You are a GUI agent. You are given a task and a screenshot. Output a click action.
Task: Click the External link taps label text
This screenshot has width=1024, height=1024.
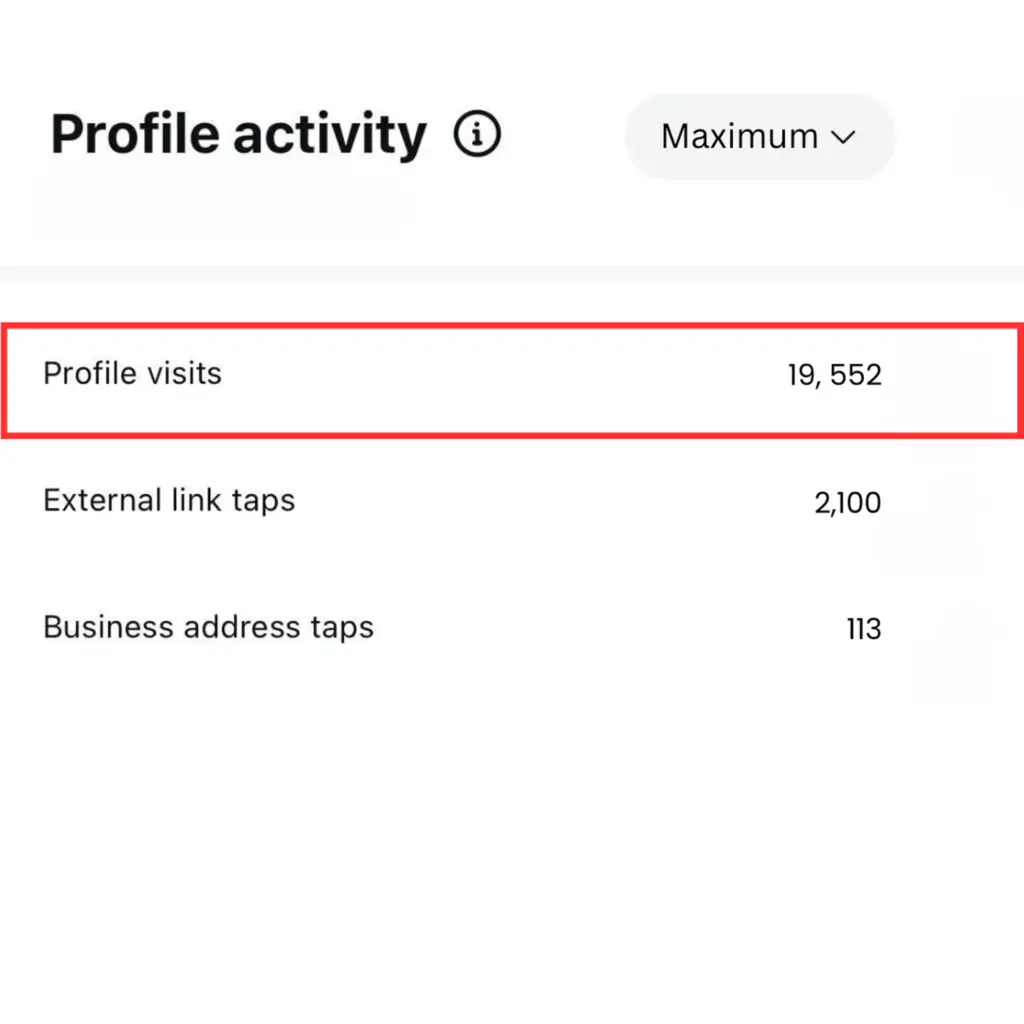tap(169, 500)
